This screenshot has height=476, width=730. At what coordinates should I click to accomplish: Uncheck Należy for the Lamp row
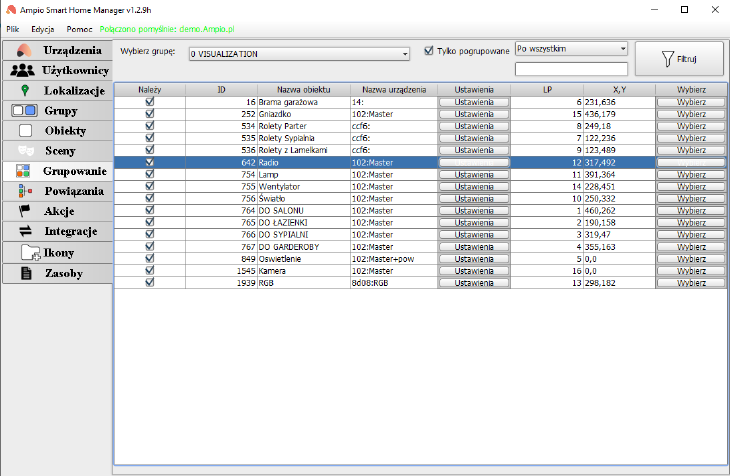coord(149,174)
